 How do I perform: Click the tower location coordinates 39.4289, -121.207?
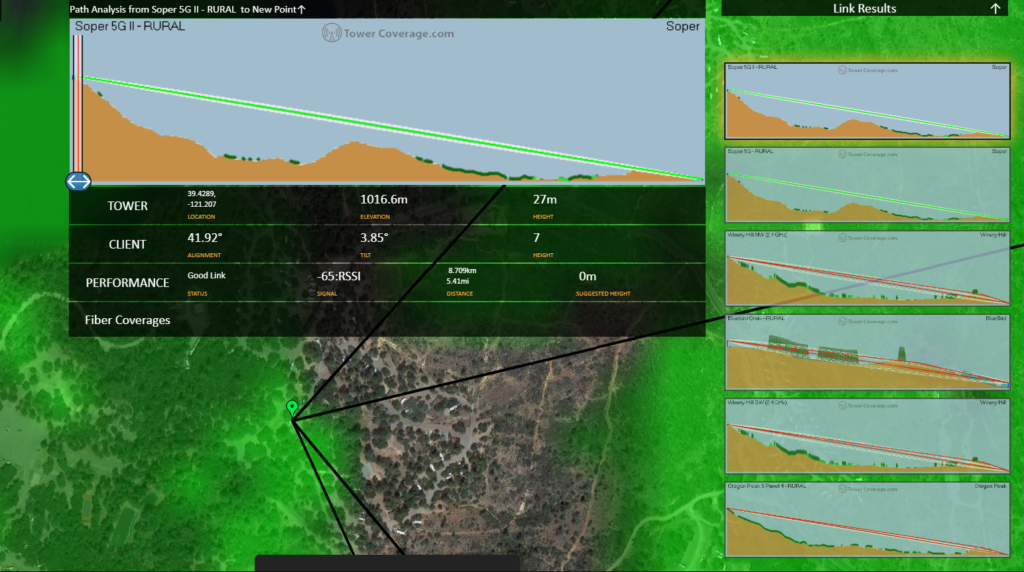[x=202, y=199]
